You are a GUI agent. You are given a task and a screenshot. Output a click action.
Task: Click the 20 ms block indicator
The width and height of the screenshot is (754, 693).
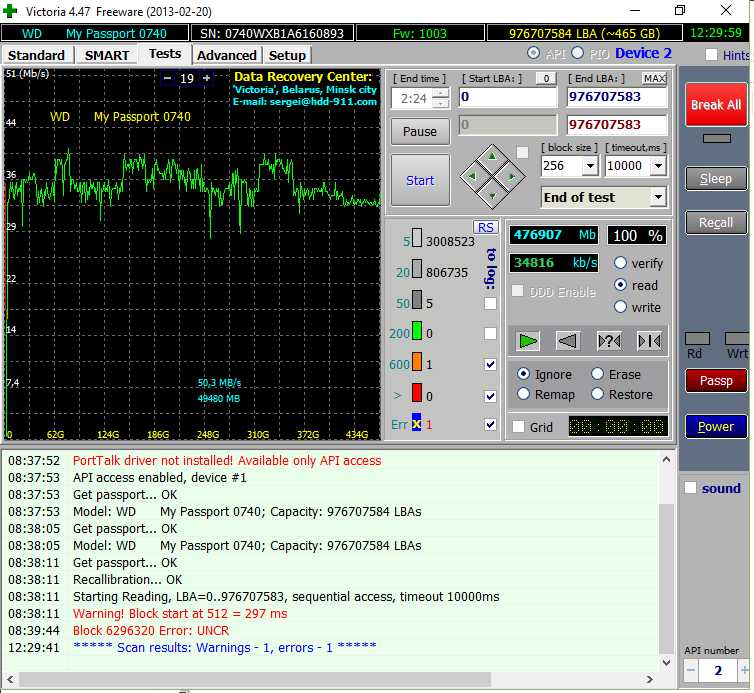pyautogui.click(x=417, y=269)
